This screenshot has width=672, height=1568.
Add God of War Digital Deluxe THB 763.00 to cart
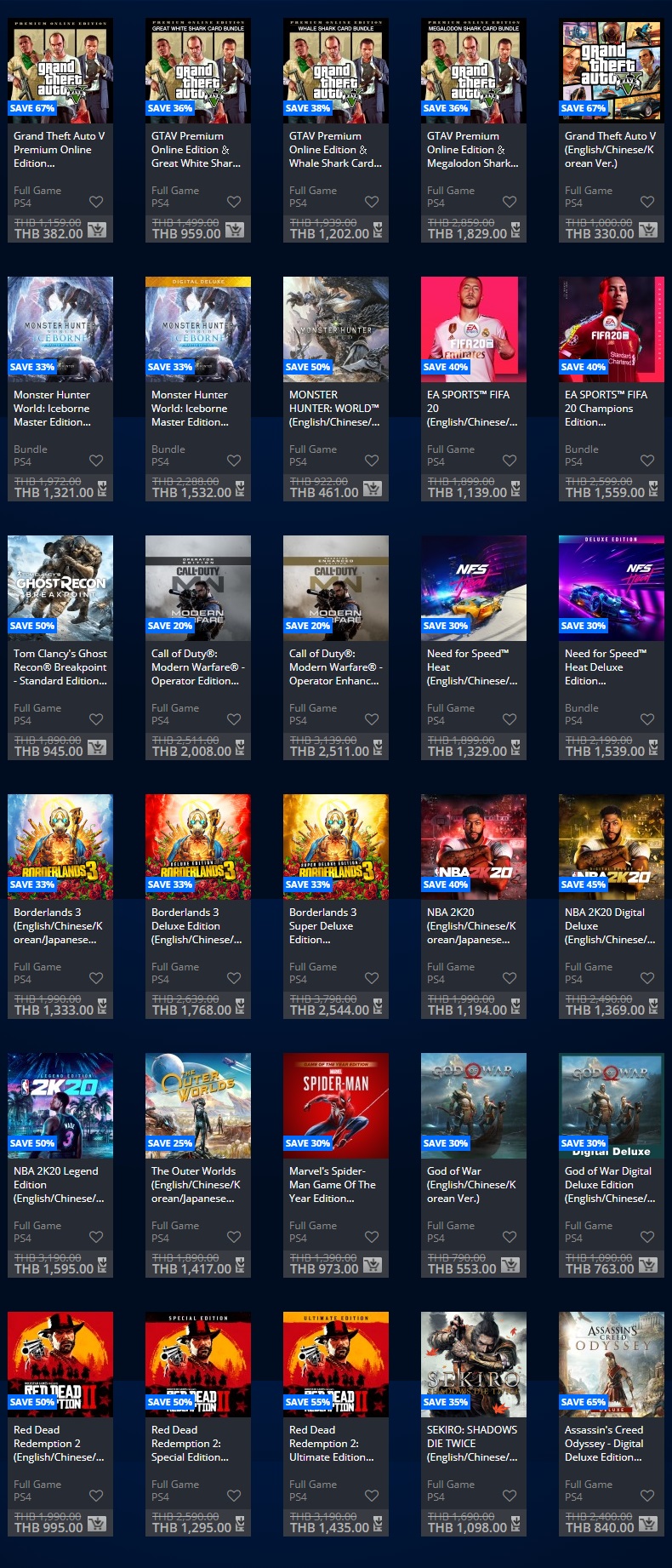click(x=648, y=1264)
